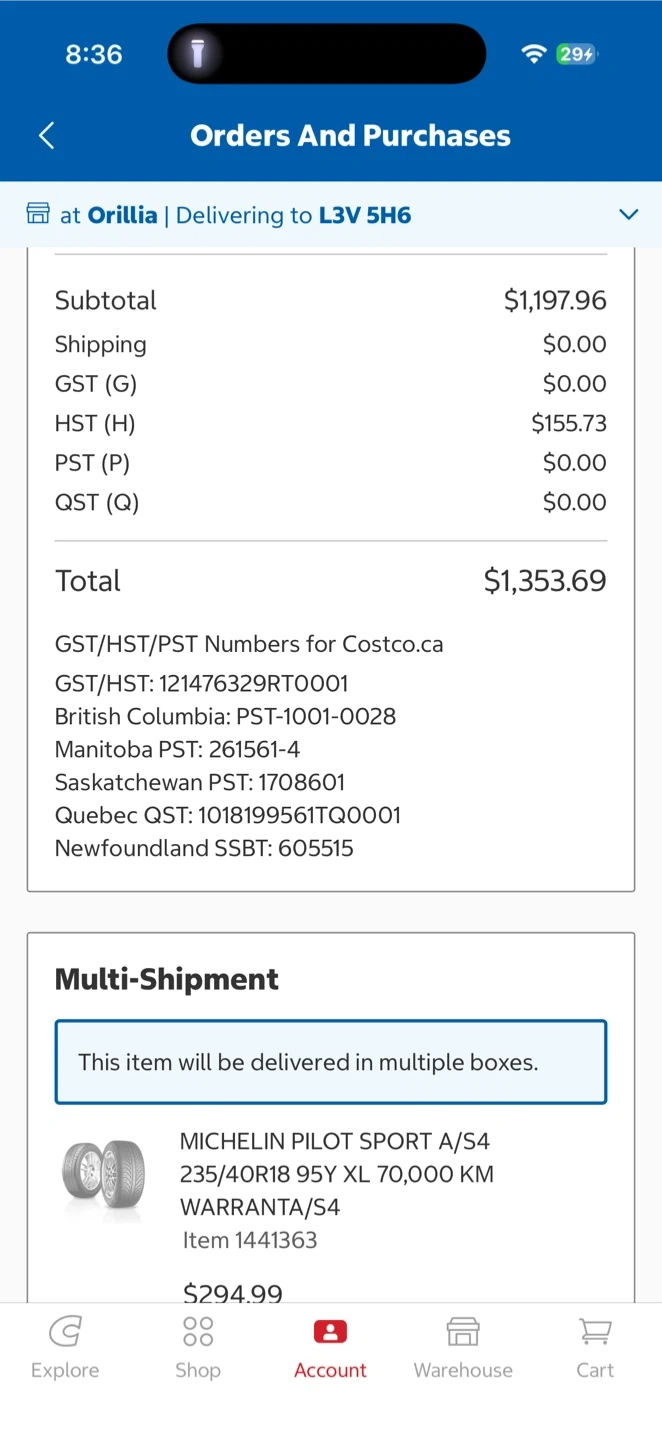The width and height of the screenshot is (662, 1440).
Task: Tap the Wi-Fi status icon
Action: click(533, 54)
